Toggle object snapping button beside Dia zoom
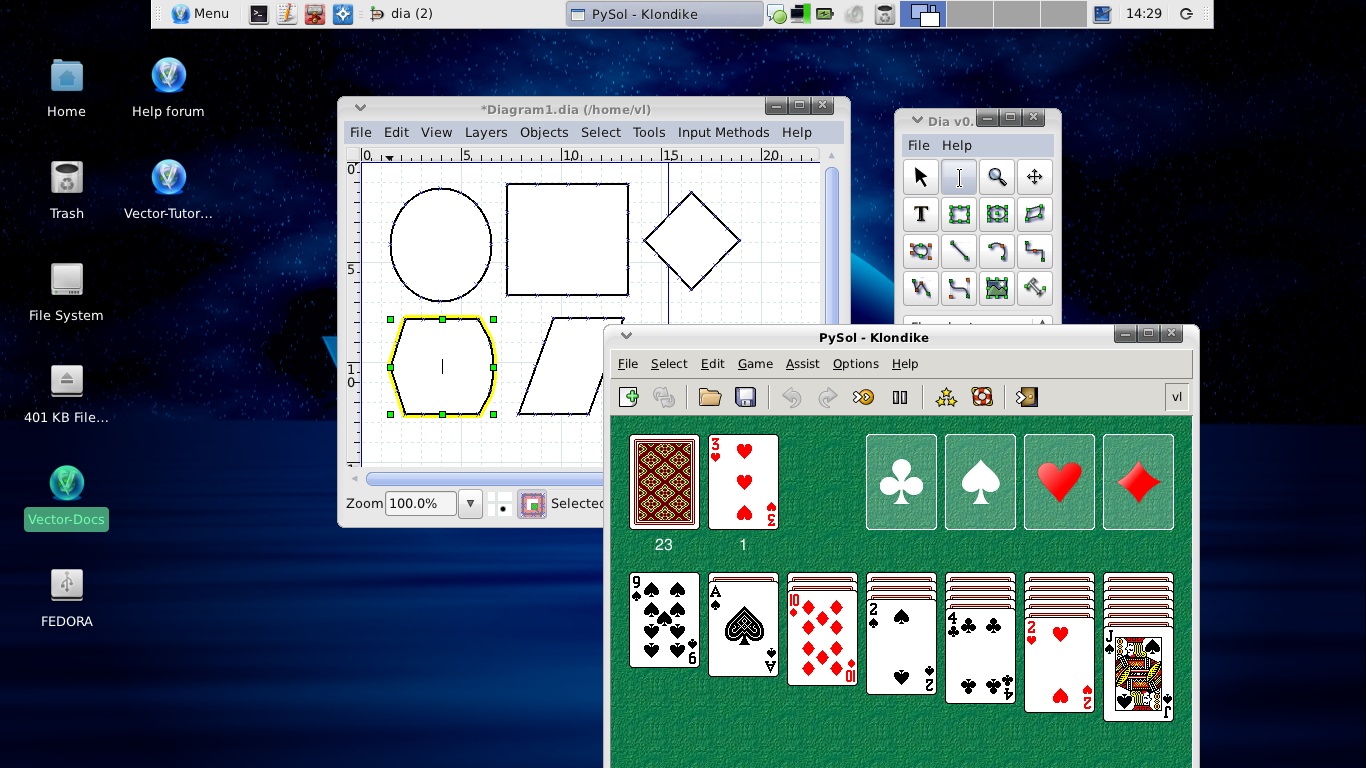 [x=533, y=504]
